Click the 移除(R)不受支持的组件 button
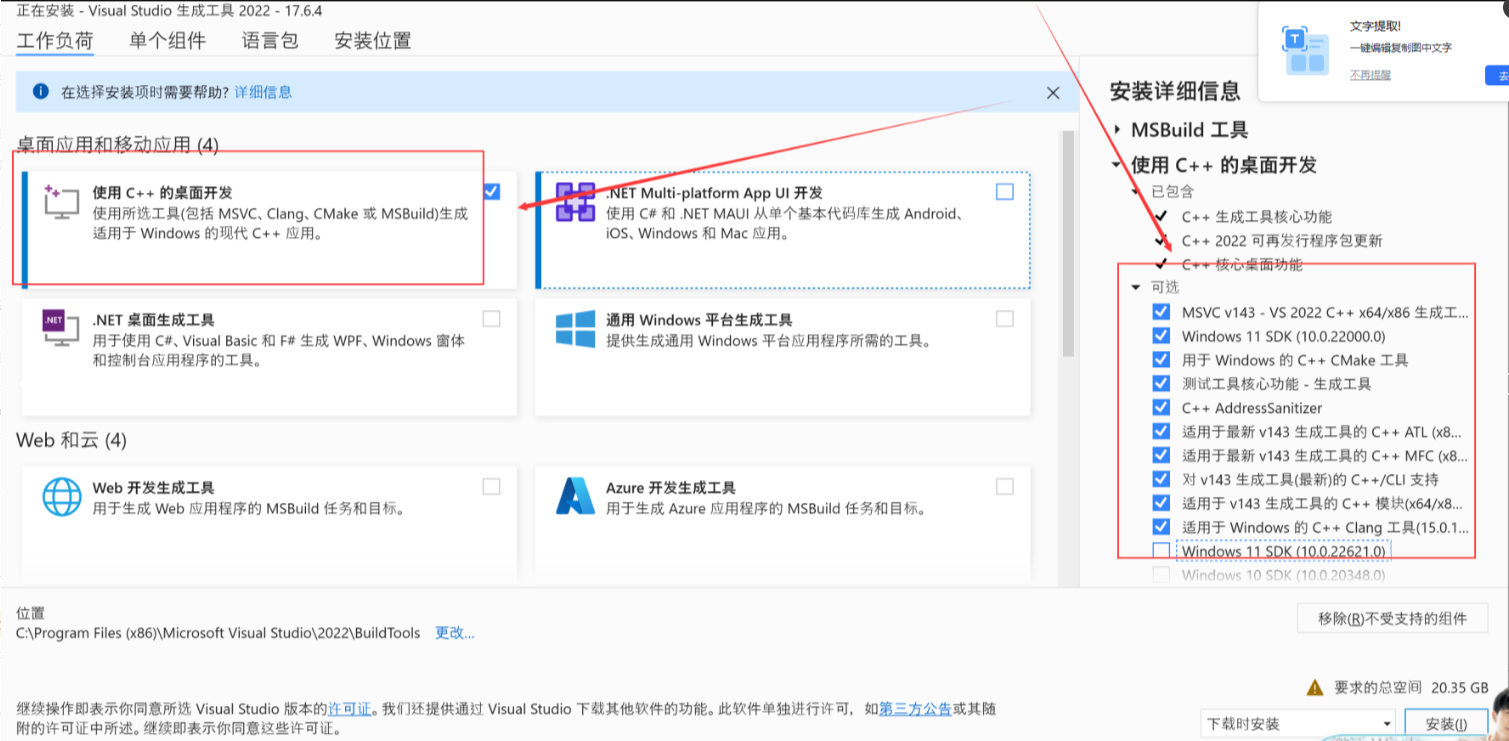 (x=1395, y=619)
